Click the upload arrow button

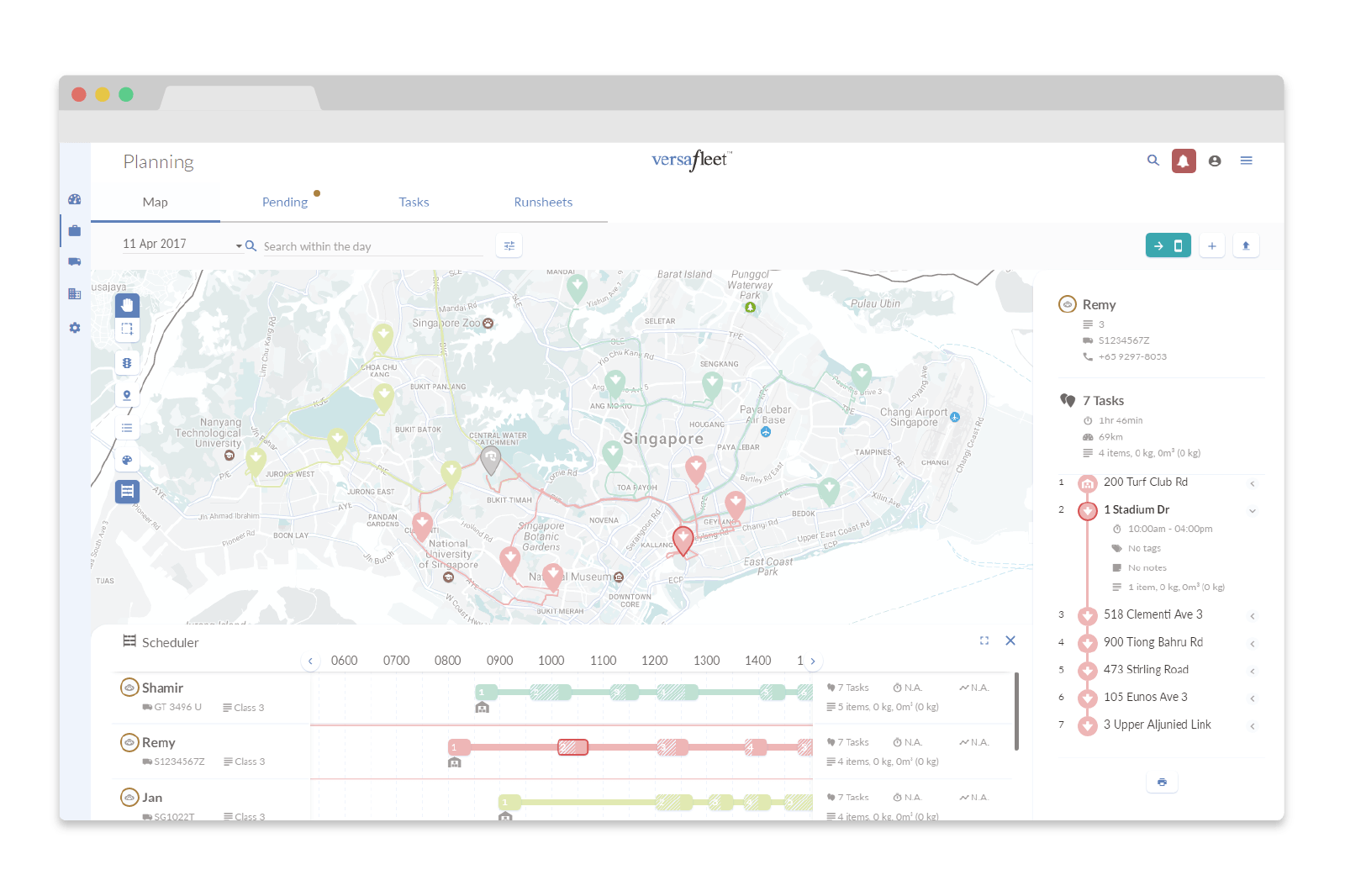(x=1246, y=245)
